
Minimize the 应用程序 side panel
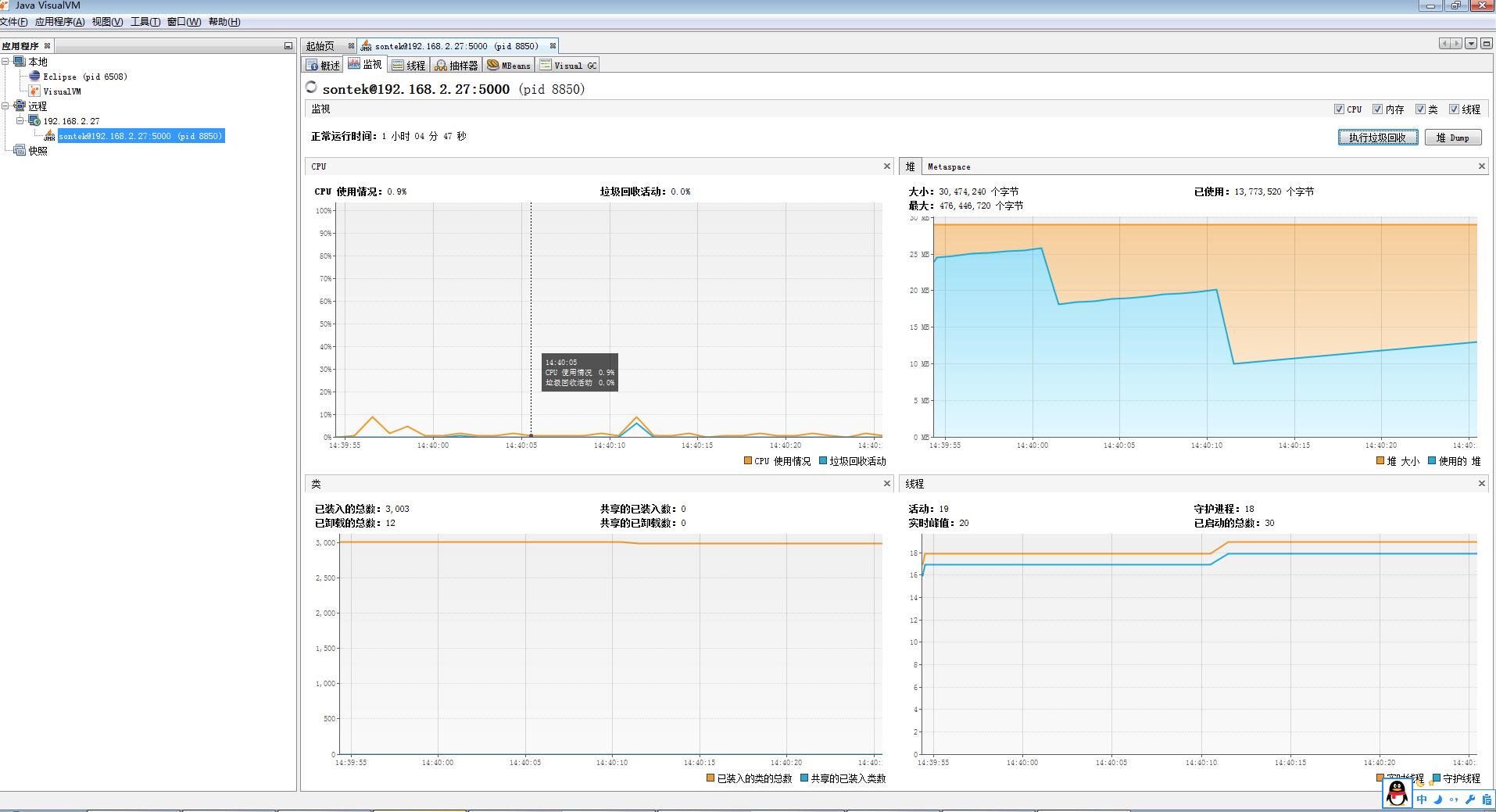click(288, 45)
